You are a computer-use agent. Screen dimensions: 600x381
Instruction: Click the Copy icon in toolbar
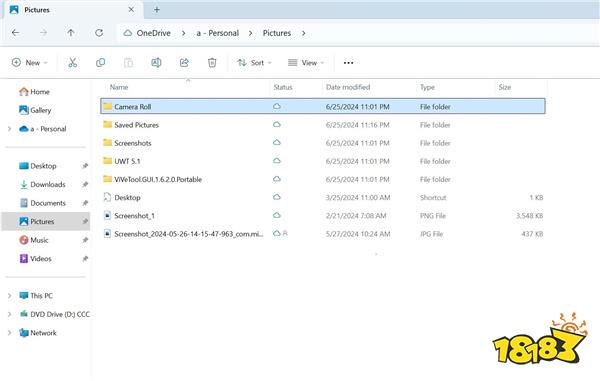coord(100,62)
